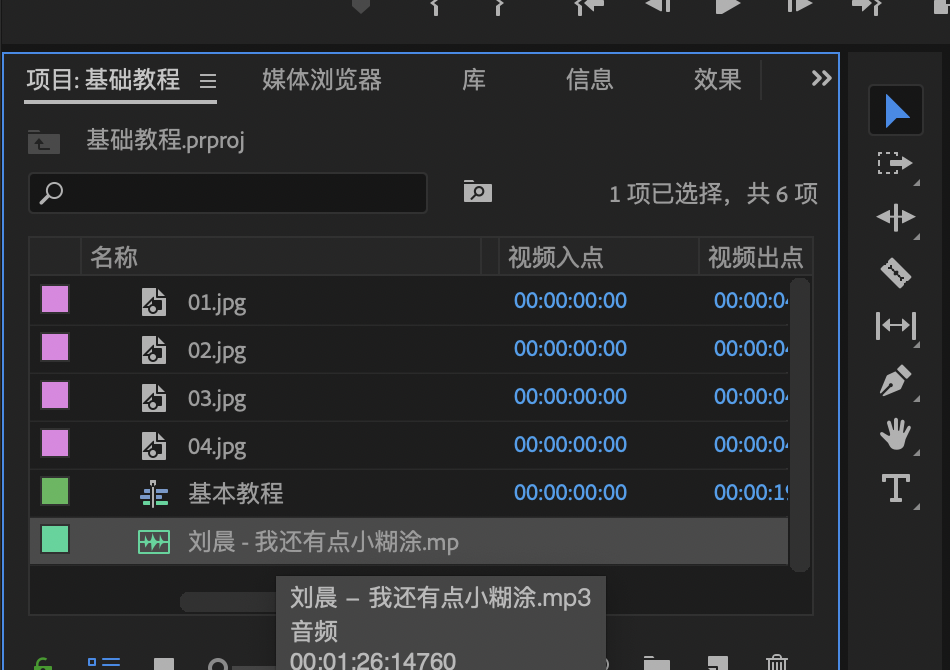Screen dimensions: 950x670
Task: Open the project panel hamburger menu
Action: point(208,81)
